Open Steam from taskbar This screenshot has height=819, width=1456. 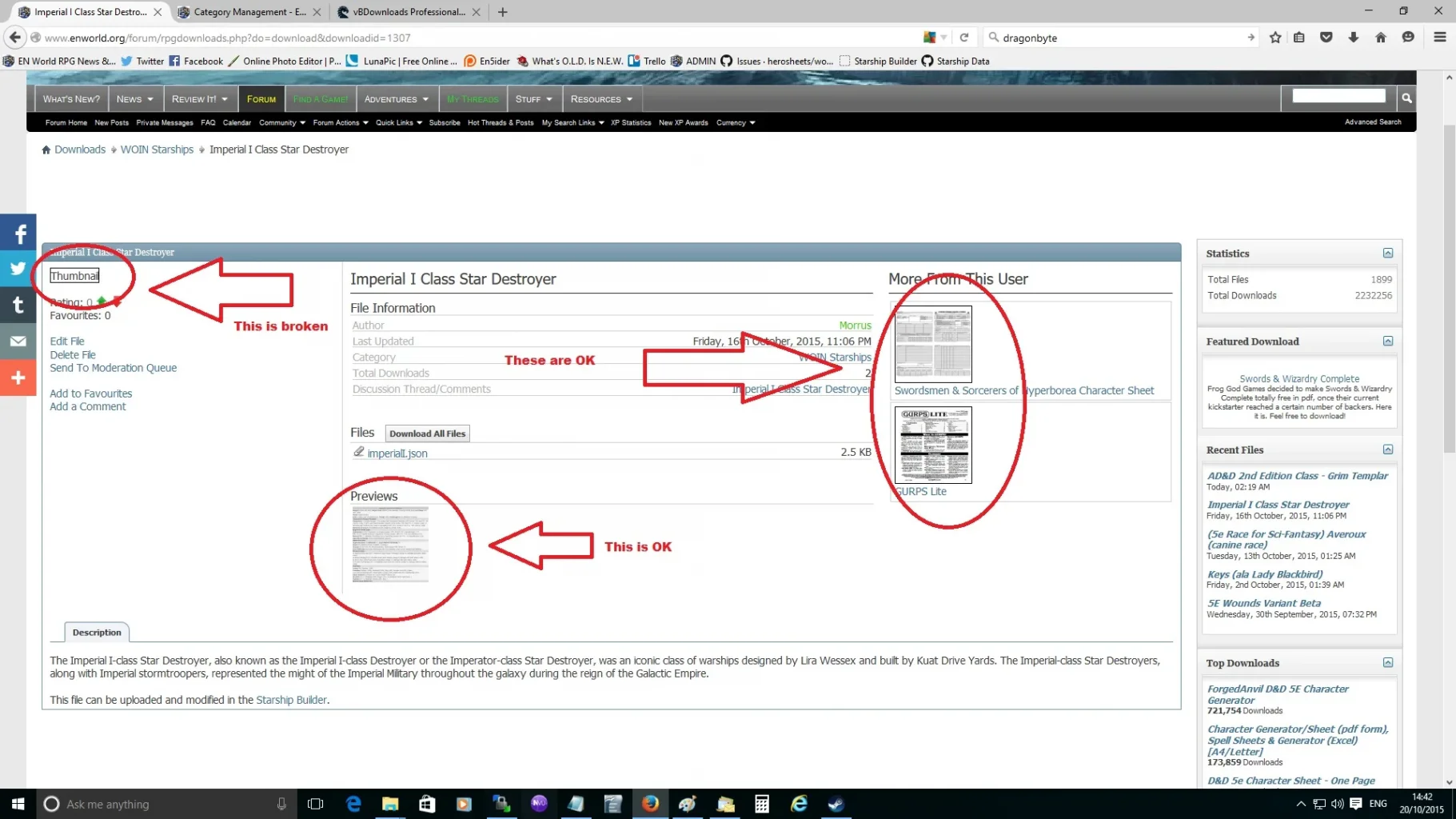point(836,804)
